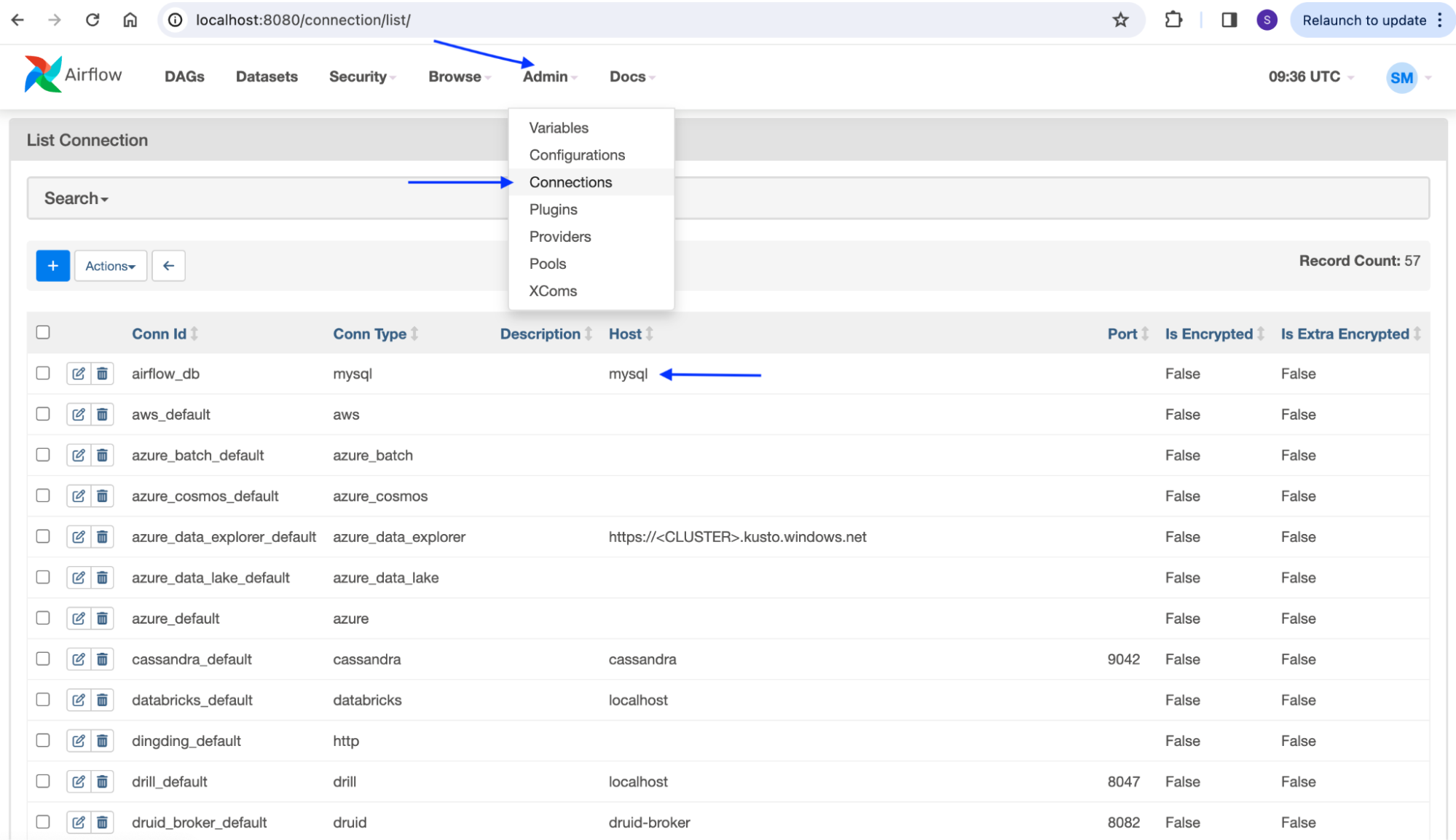This screenshot has width=1456, height=840.
Task: Expand the Search dropdown filter
Action: pyautogui.click(x=76, y=198)
